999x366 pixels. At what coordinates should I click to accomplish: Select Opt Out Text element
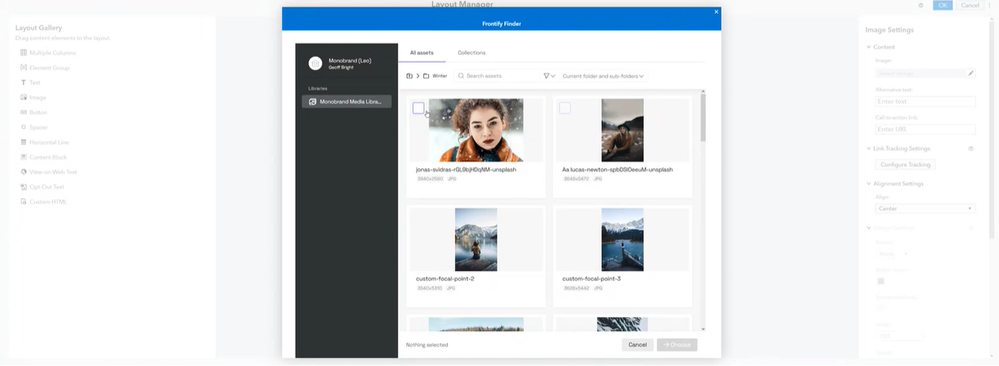click(x=42, y=187)
